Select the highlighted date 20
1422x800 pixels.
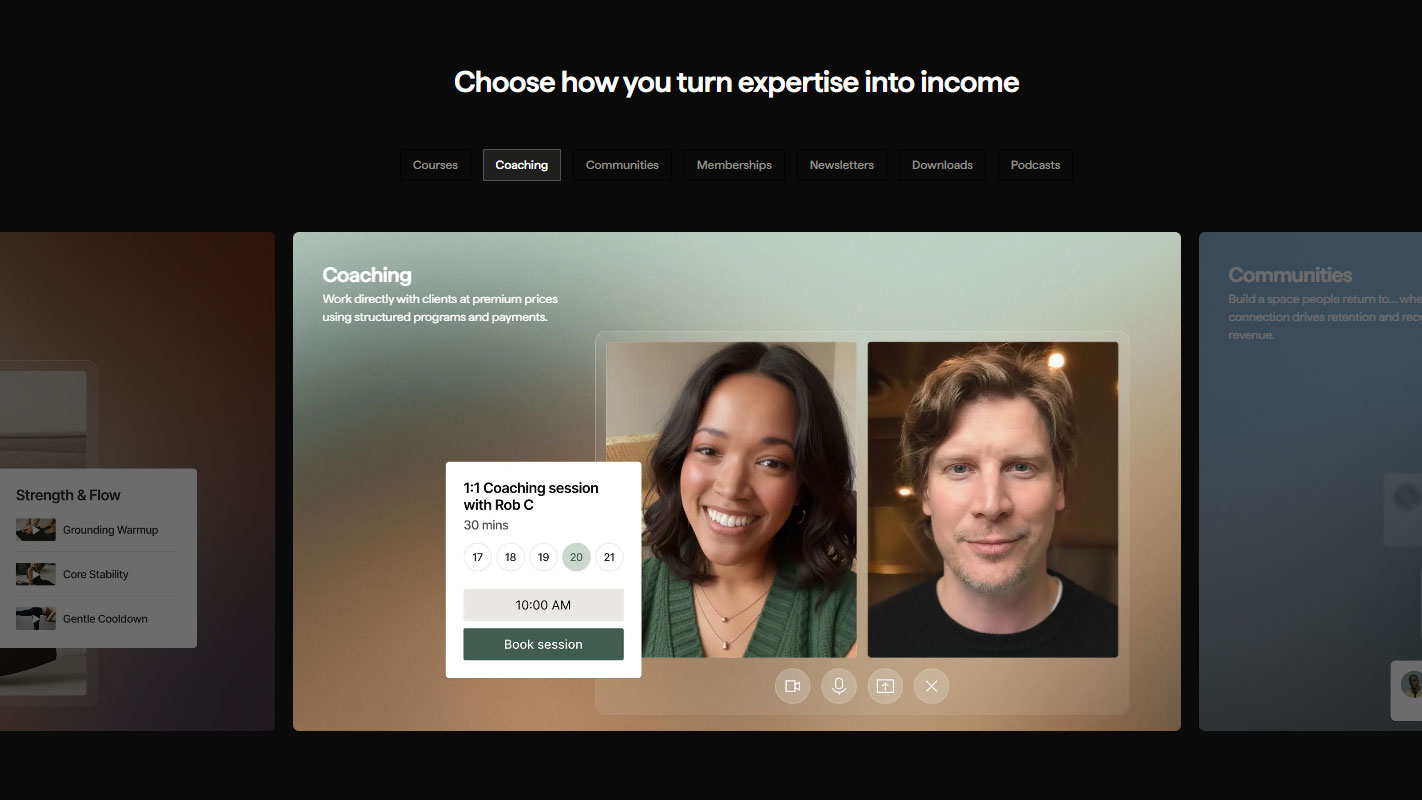pyautogui.click(x=576, y=557)
